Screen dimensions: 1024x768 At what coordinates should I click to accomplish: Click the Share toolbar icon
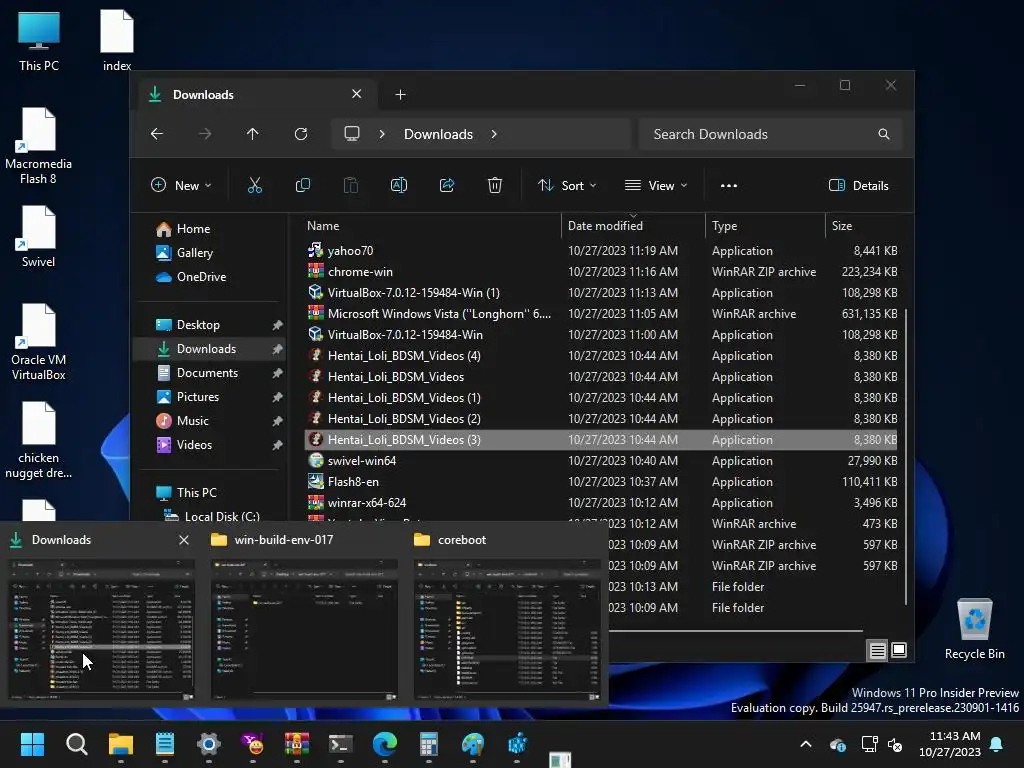pos(447,185)
